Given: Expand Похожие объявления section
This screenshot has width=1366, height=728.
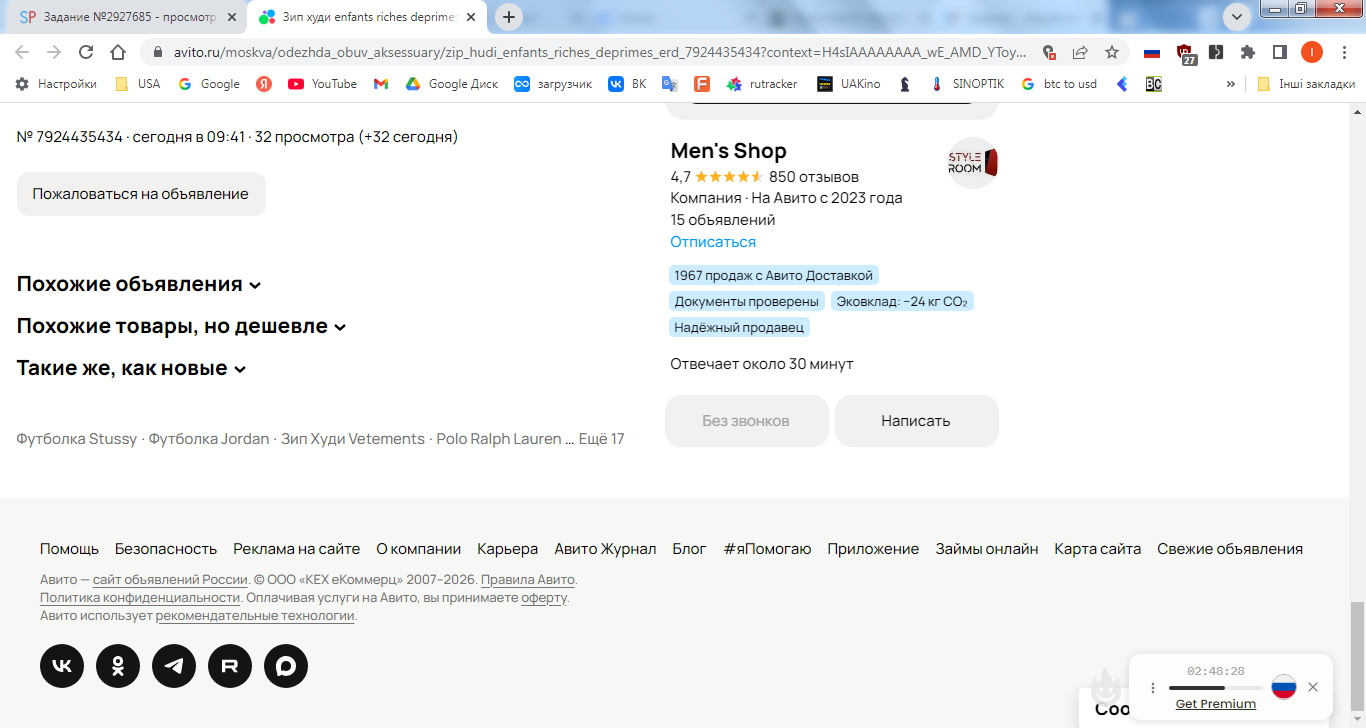Looking at the screenshot, I should point(139,284).
